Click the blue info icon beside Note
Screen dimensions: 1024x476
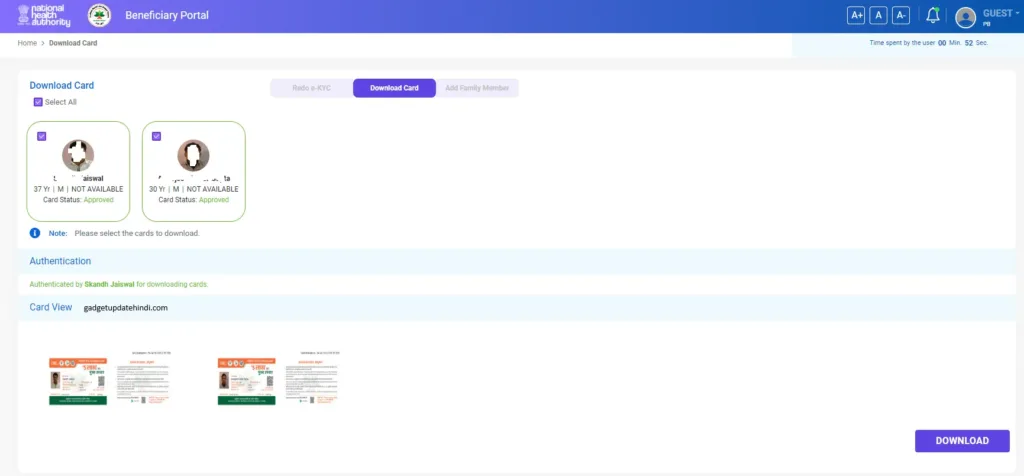coord(35,233)
